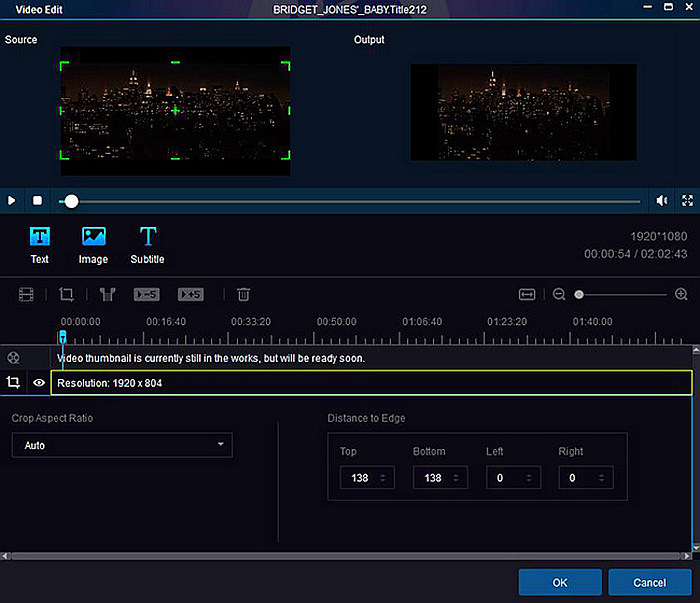Screen dimensions: 700x603
Task: Click the 1920*1080 resolution text
Action: point(658,236)
